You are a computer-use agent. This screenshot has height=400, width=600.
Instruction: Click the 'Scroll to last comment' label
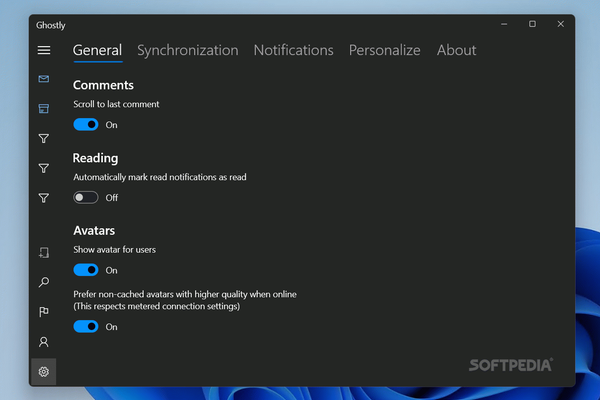pos(116,104)
